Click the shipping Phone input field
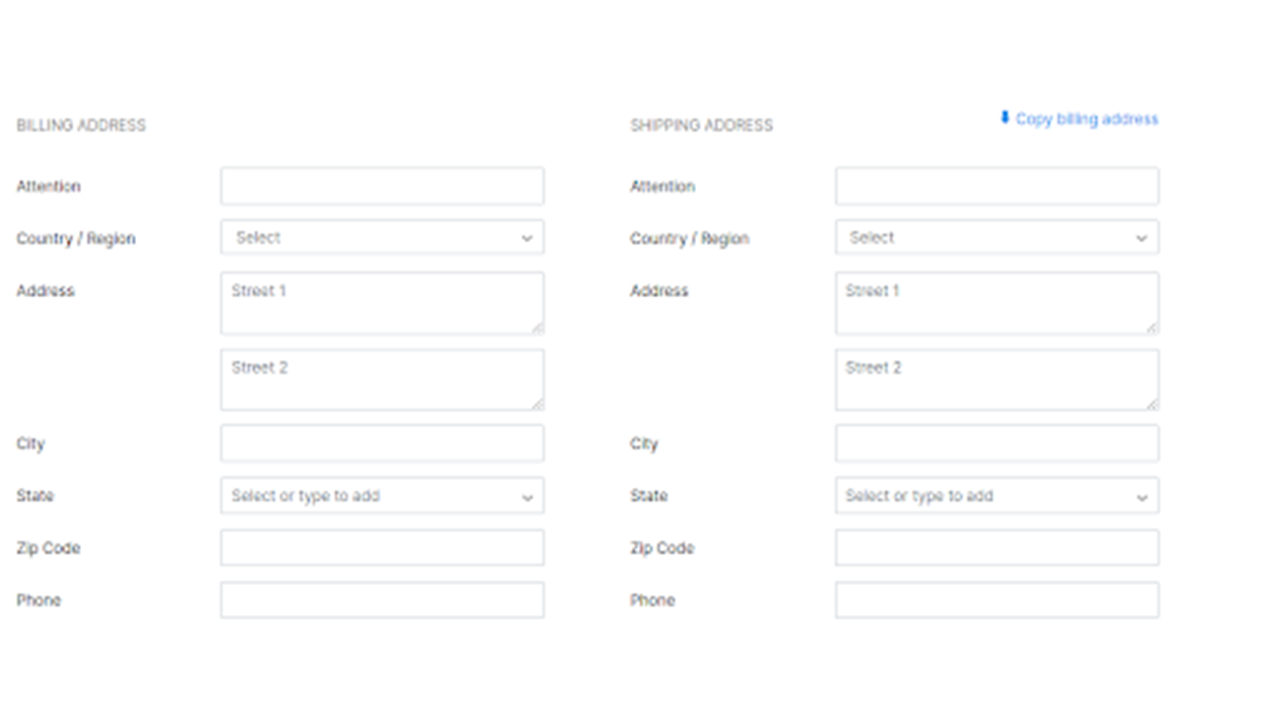This screenshot has height=720, width=1280. click(997, 600)
